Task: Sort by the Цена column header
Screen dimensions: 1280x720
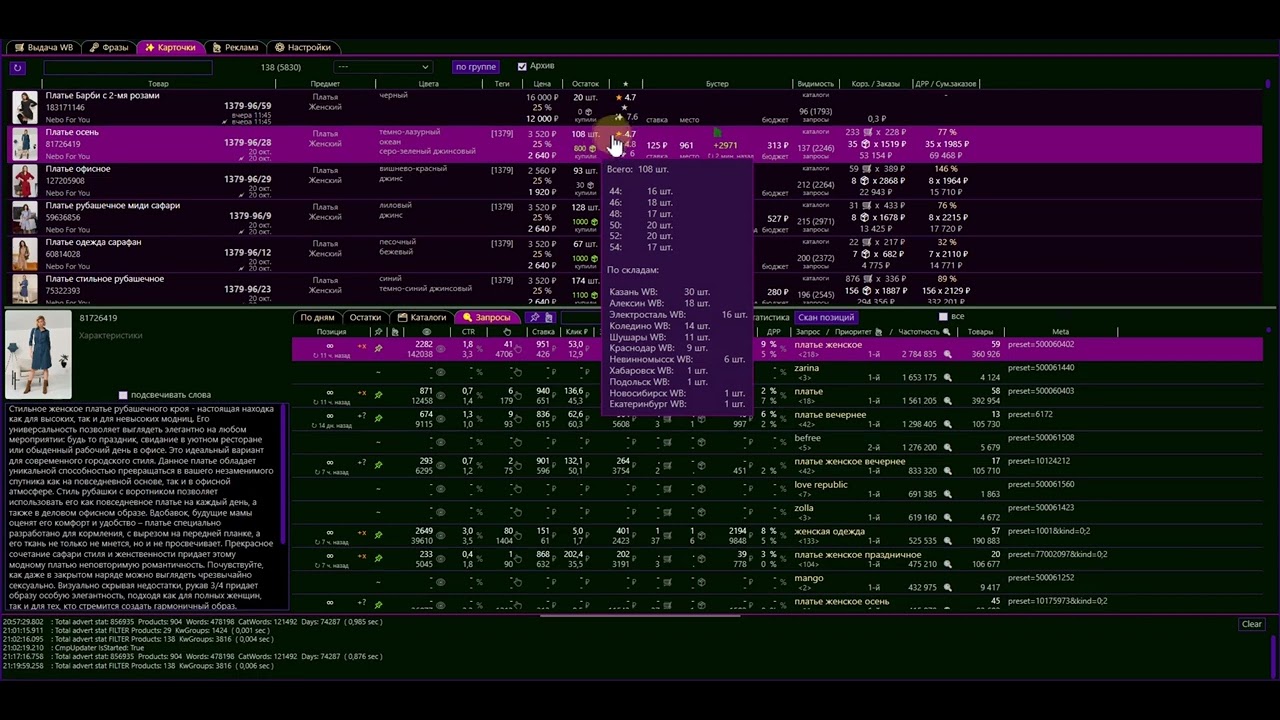Action: point(542,84)
